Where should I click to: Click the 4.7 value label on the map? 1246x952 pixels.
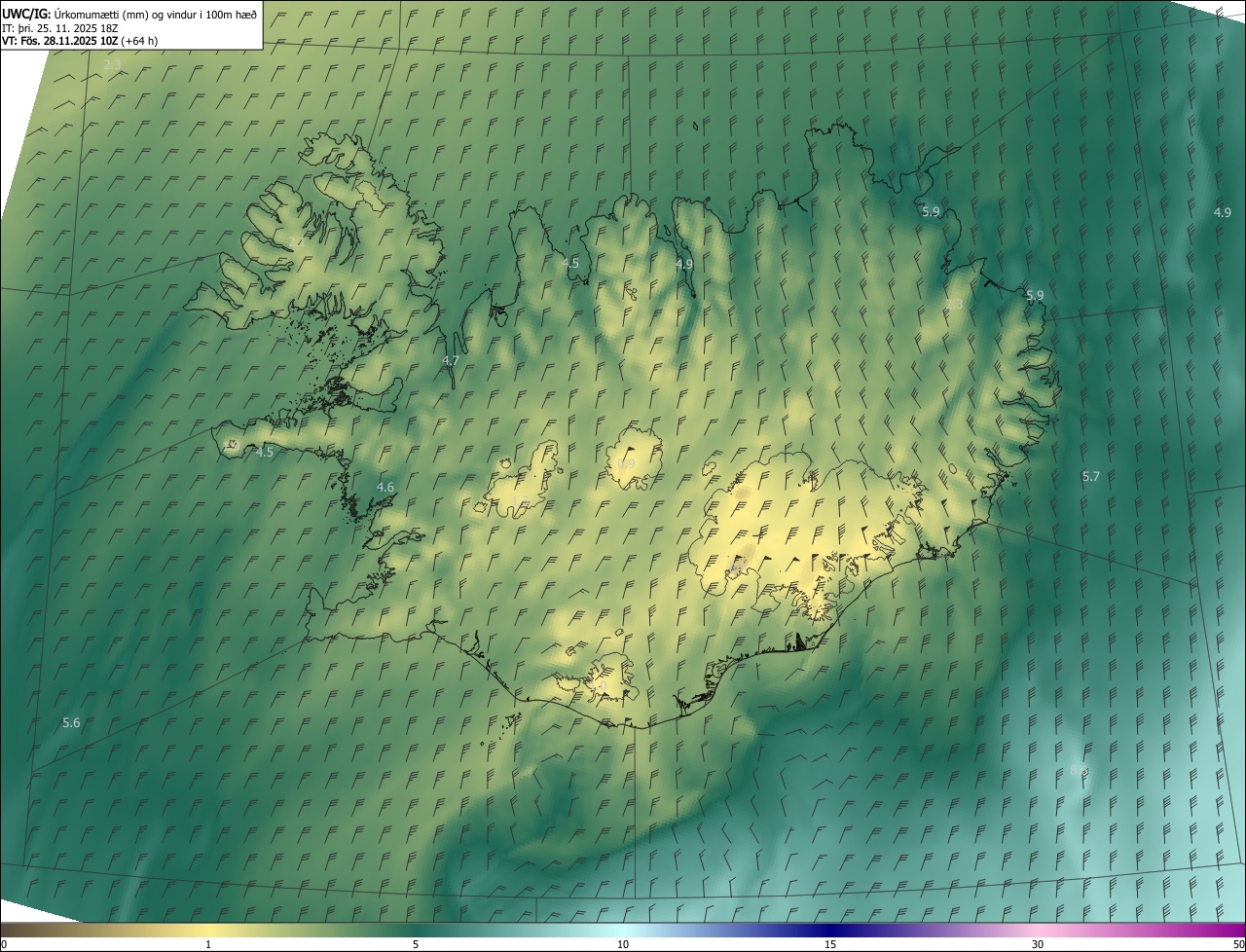451,360
